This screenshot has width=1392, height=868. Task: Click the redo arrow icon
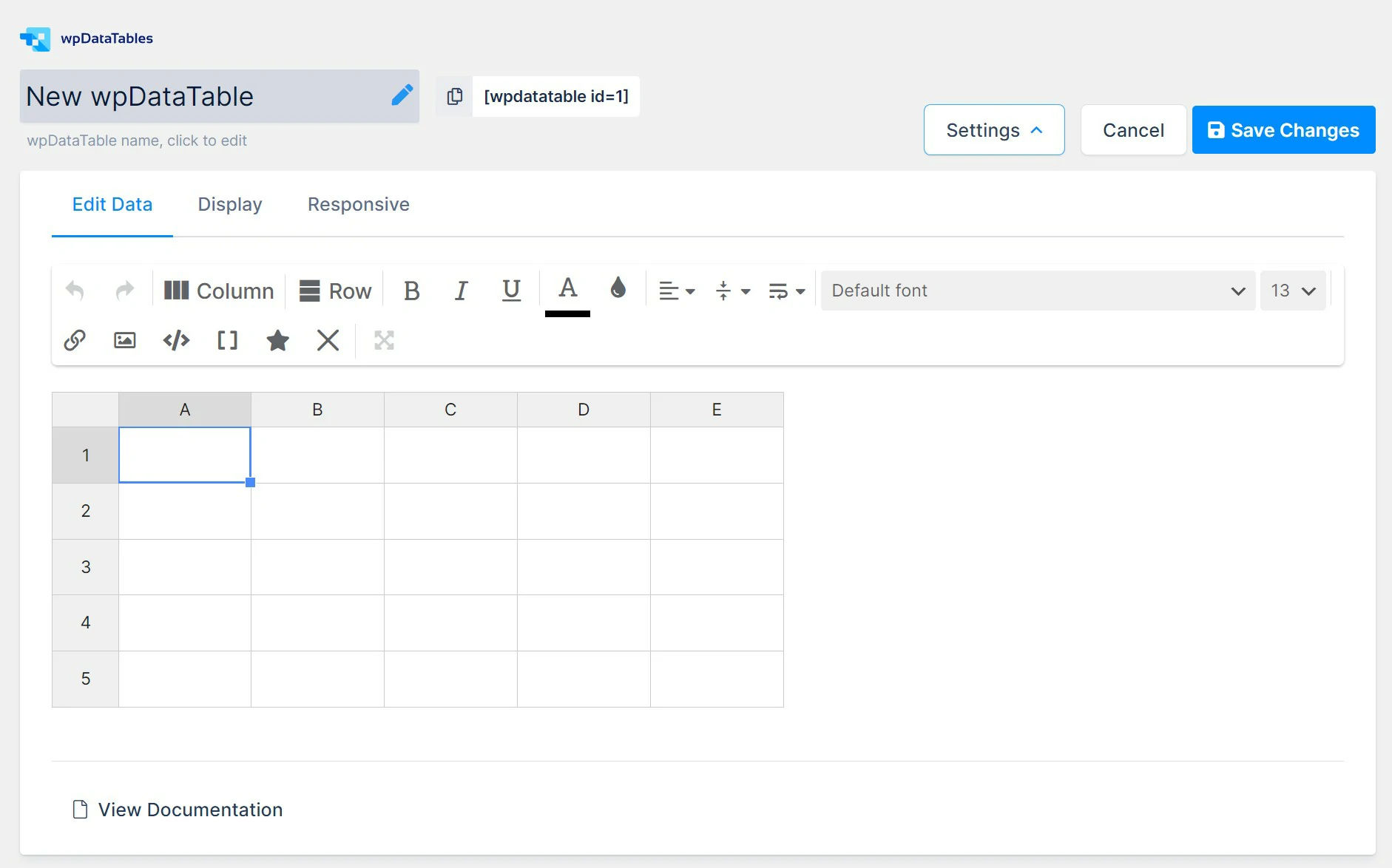(x=125, y=291)
